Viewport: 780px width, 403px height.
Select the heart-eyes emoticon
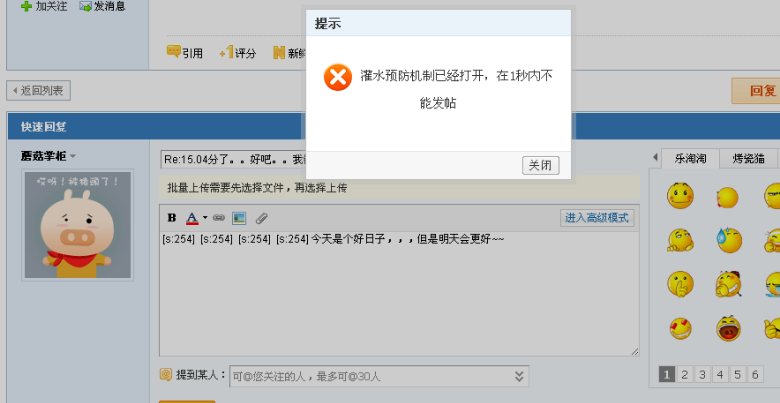(x=680, y=328)
